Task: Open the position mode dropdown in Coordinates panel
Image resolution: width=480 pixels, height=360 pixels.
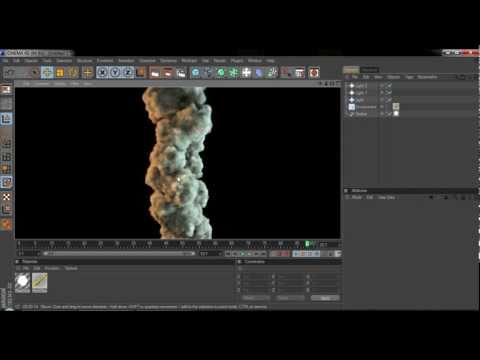Action: (256, 298)
